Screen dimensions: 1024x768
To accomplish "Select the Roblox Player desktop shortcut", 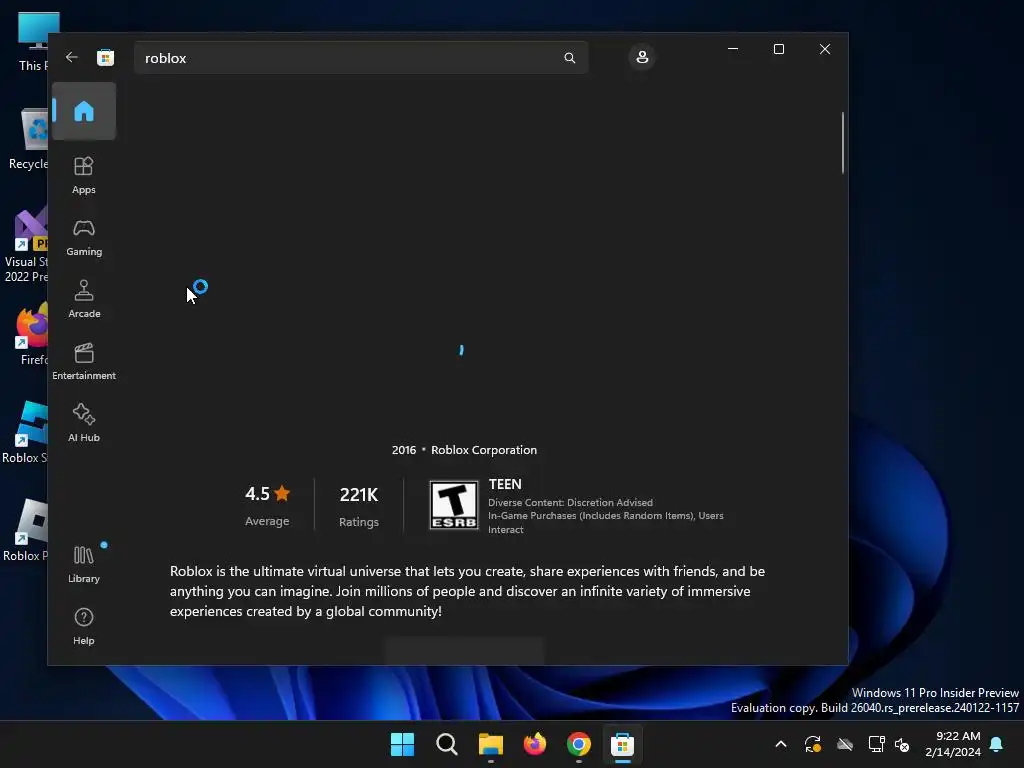I will pyautogui.click(x=26, y=530).
